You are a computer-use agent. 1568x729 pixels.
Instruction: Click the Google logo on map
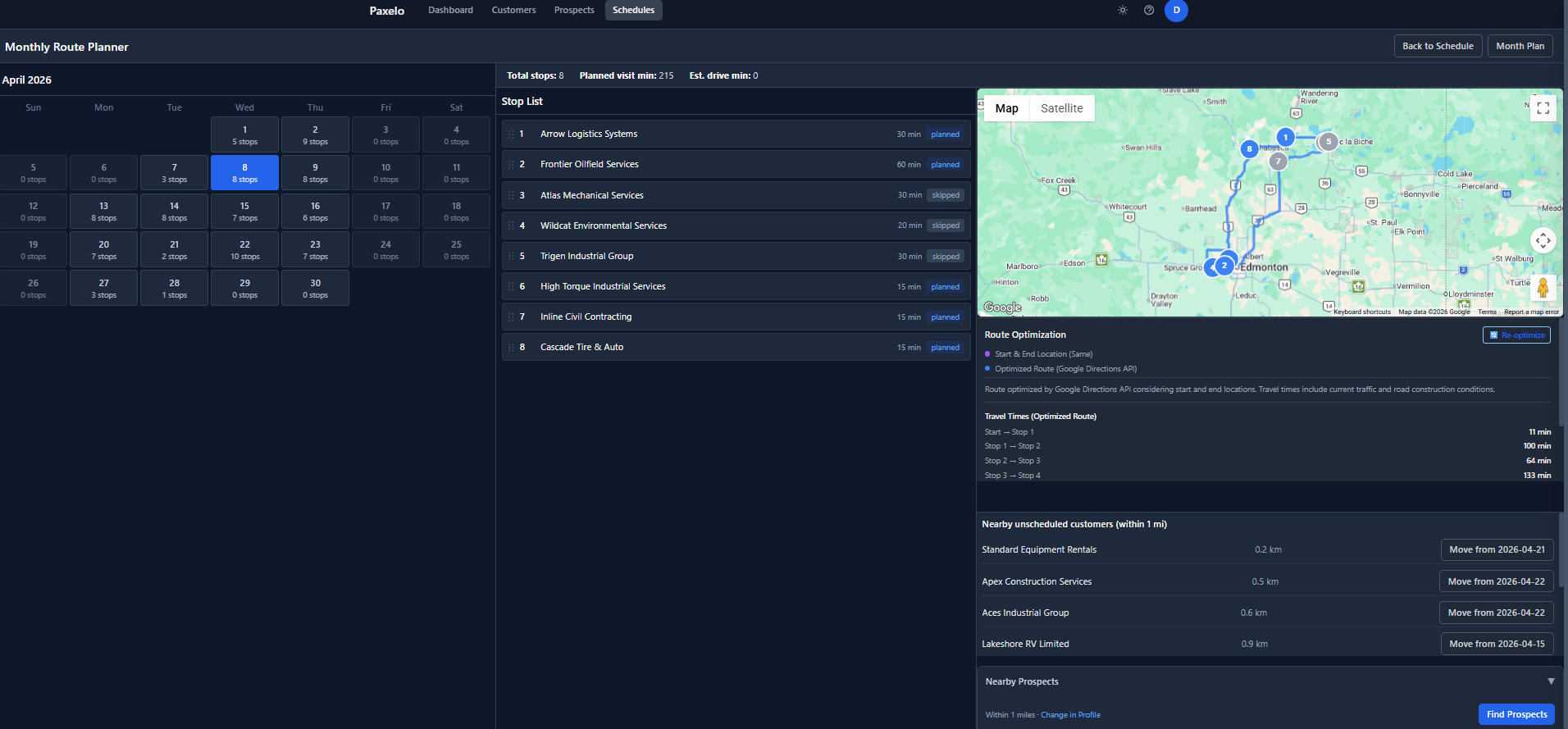tap(1002, 308)
